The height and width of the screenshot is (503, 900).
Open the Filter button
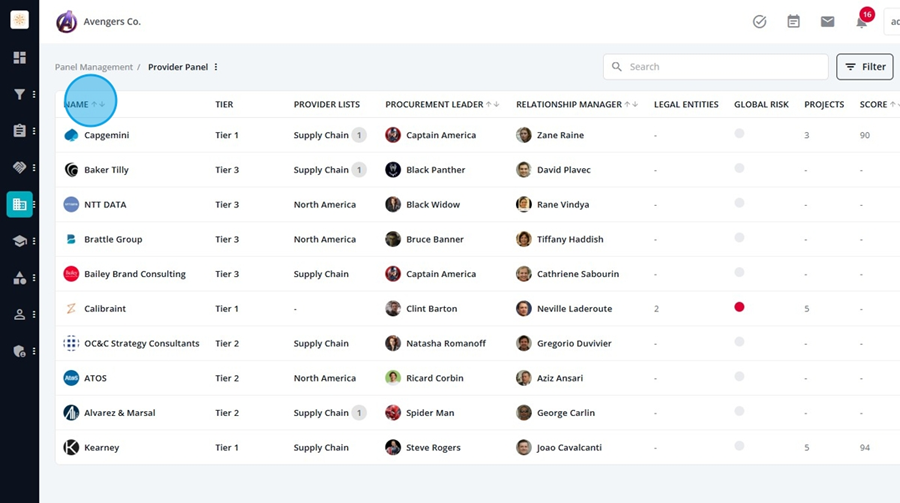864,67
